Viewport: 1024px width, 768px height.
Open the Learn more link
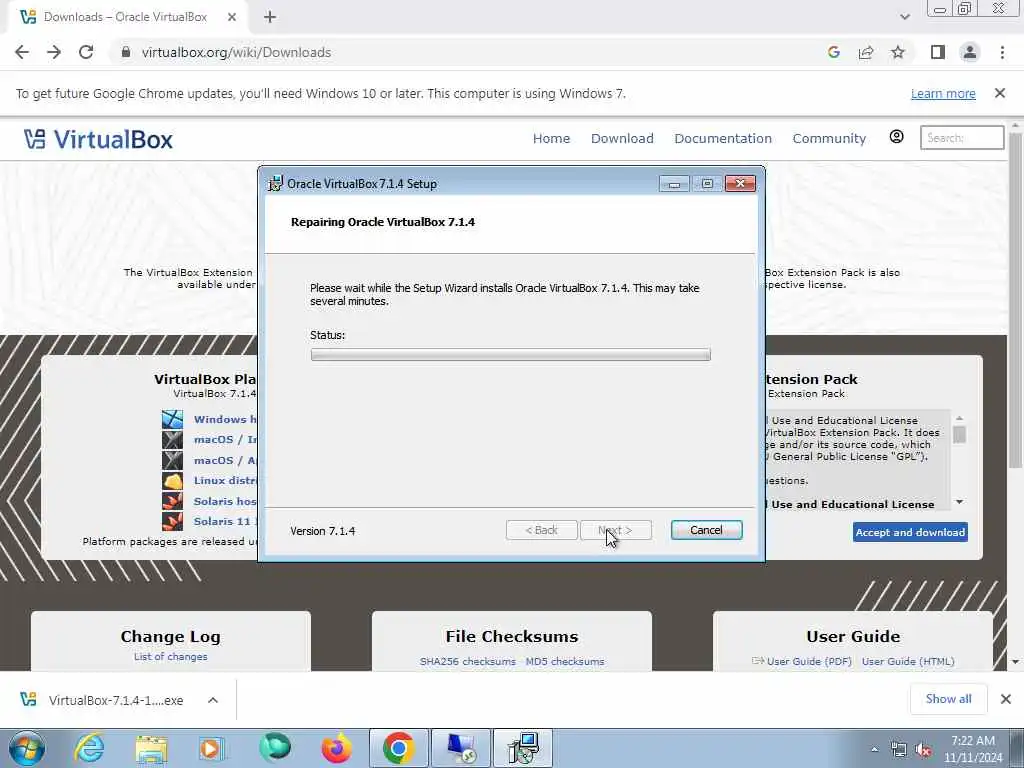click(x=943, y=93)
